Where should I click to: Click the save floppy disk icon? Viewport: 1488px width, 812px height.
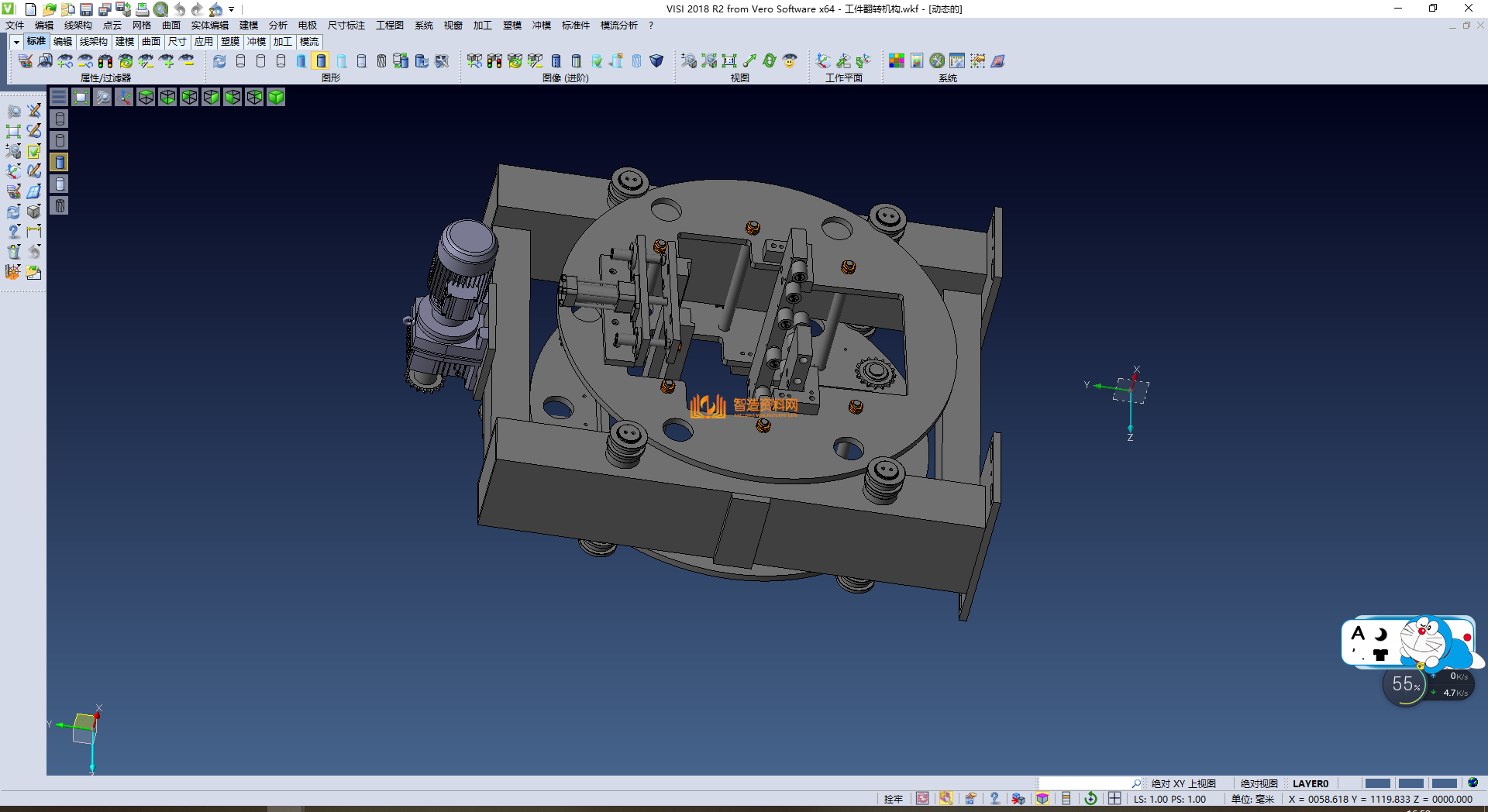[86, 9]
